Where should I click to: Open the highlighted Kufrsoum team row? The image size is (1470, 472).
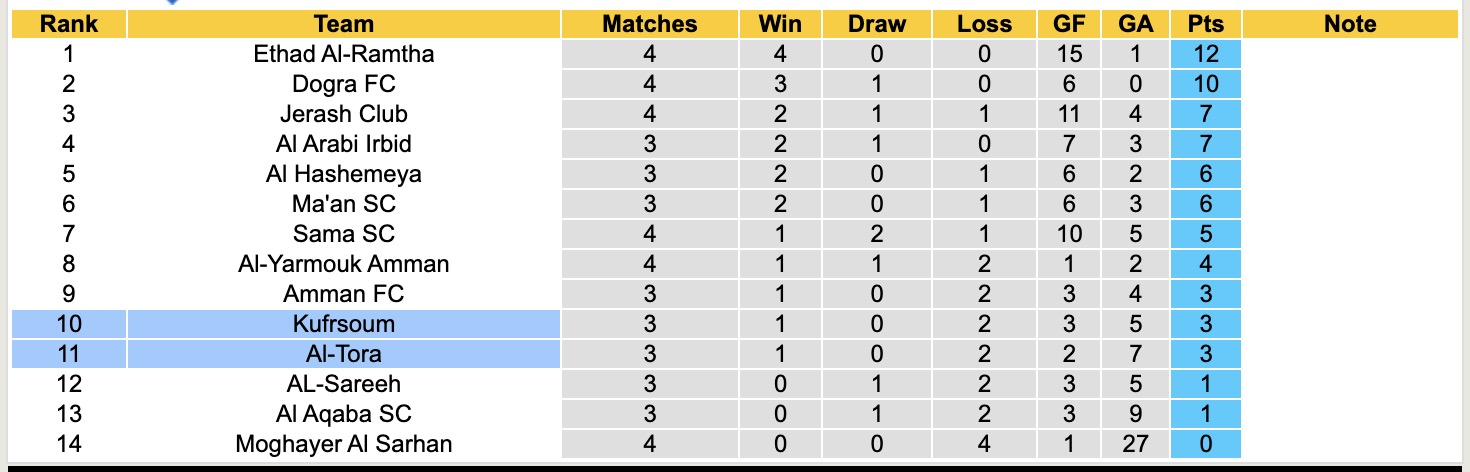click(343, 324)
